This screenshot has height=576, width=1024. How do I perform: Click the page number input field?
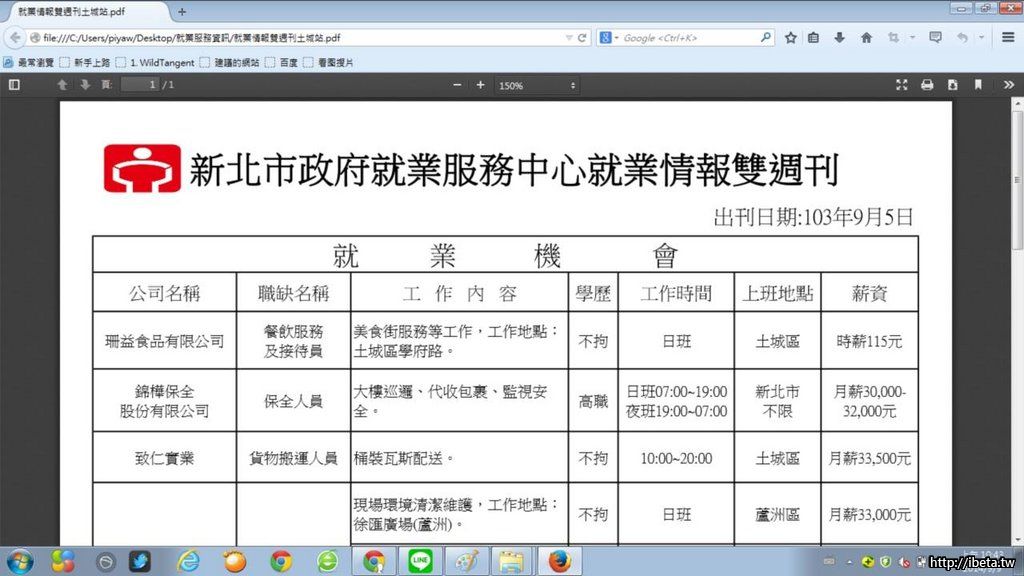[x=140, y=85]
